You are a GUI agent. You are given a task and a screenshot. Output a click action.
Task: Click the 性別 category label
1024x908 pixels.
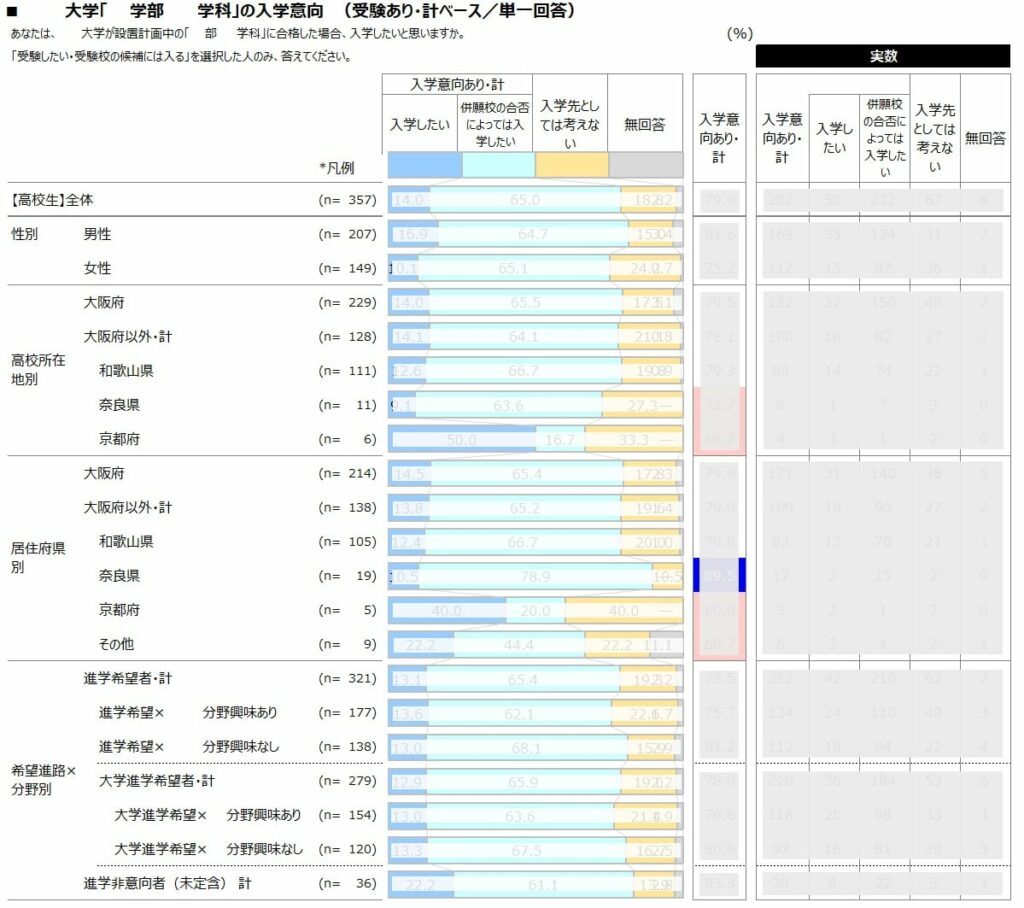point(24,234)
